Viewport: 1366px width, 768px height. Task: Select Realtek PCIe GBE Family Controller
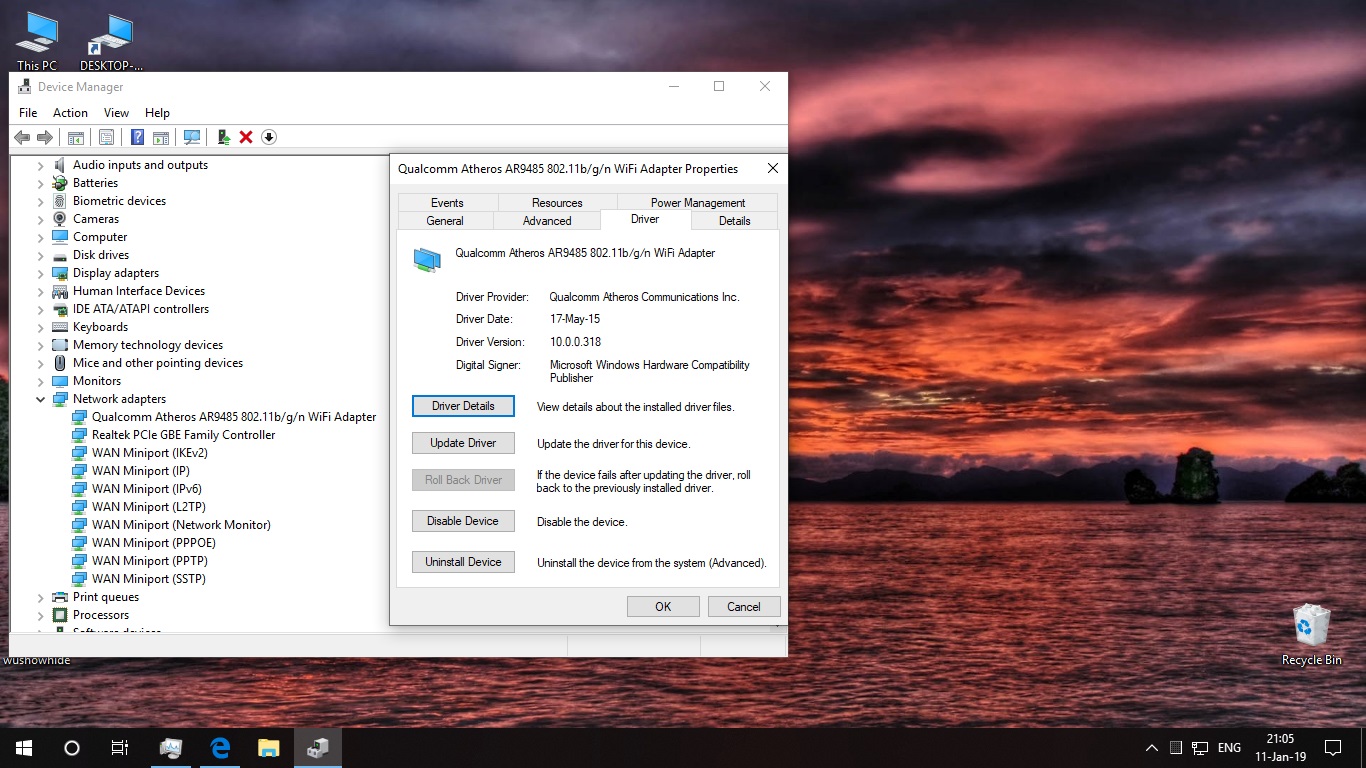[x=183, y=435]
